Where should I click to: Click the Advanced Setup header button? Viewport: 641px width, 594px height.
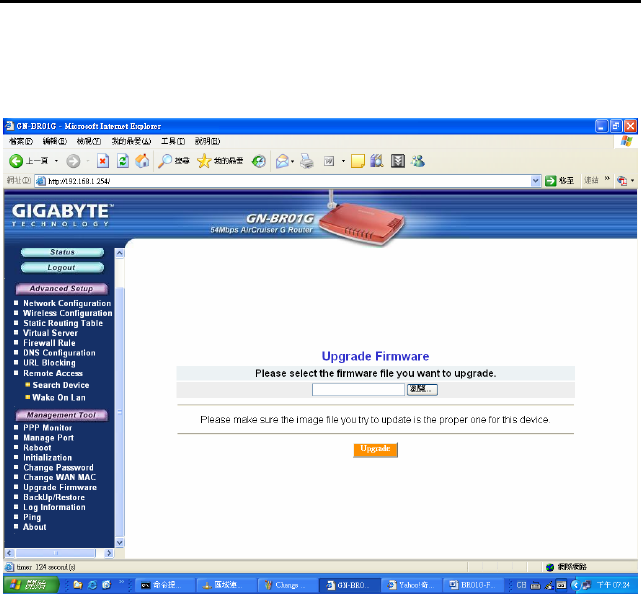click(61, 289)
